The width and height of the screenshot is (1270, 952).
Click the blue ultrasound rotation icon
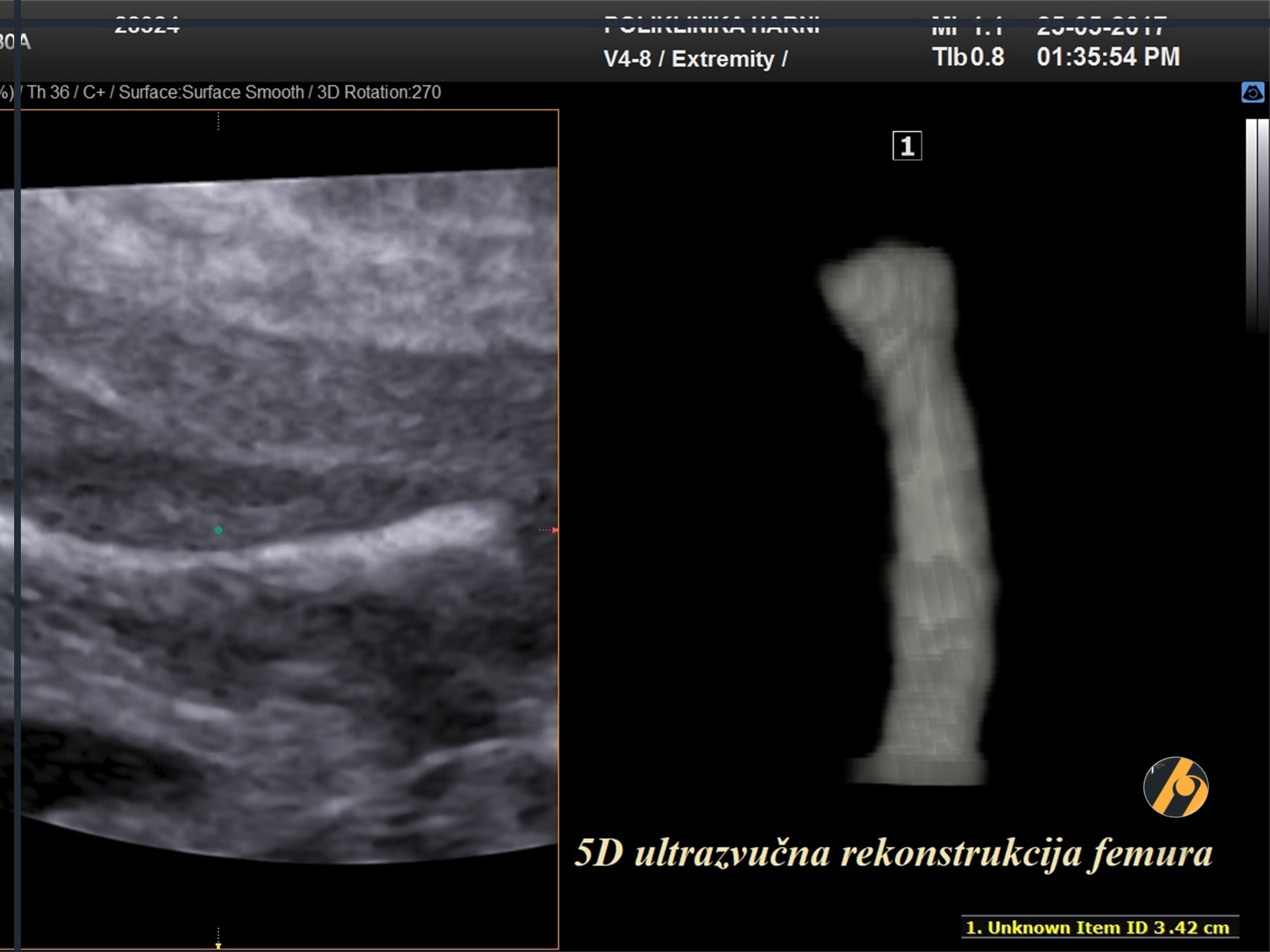(1252, 93)
